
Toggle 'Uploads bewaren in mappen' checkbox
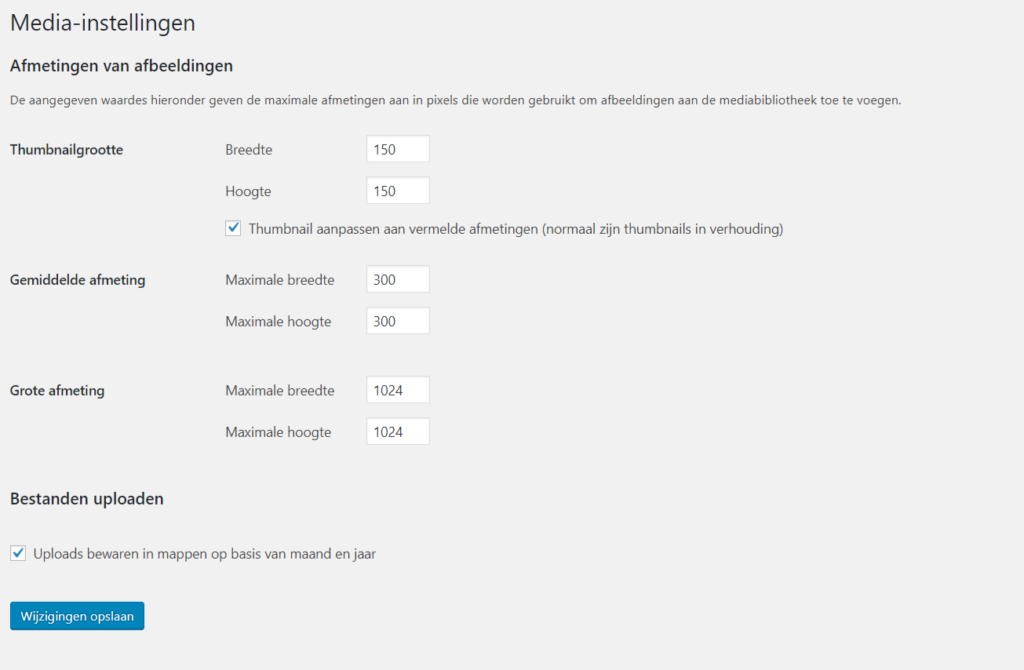18,553
